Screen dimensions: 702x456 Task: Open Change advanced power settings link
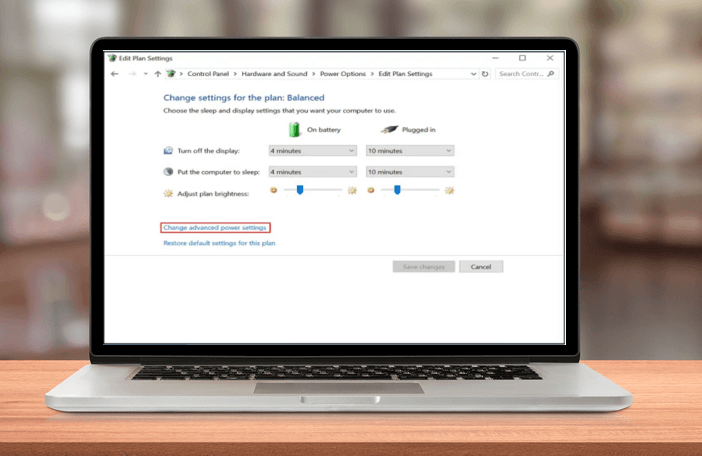coord(214,228)
